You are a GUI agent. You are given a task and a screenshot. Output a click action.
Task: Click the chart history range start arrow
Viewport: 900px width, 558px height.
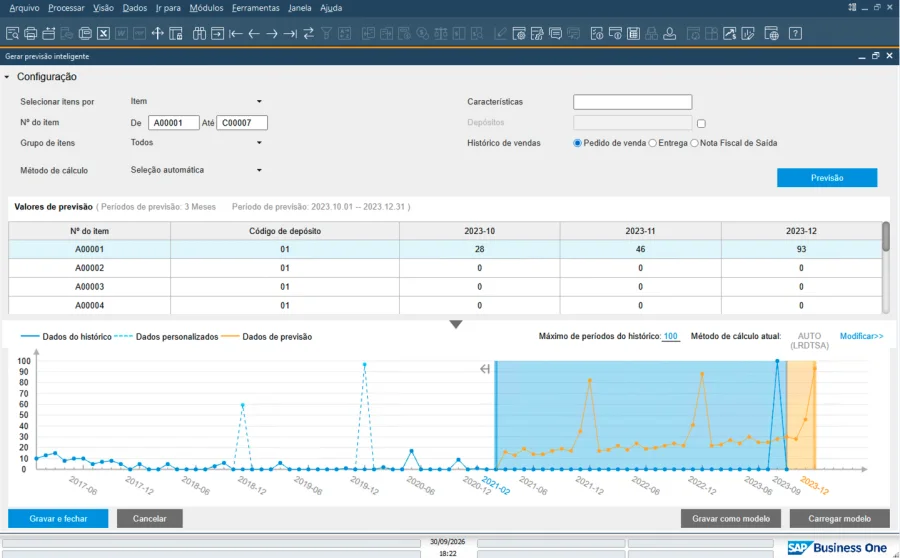click(485, 369)
